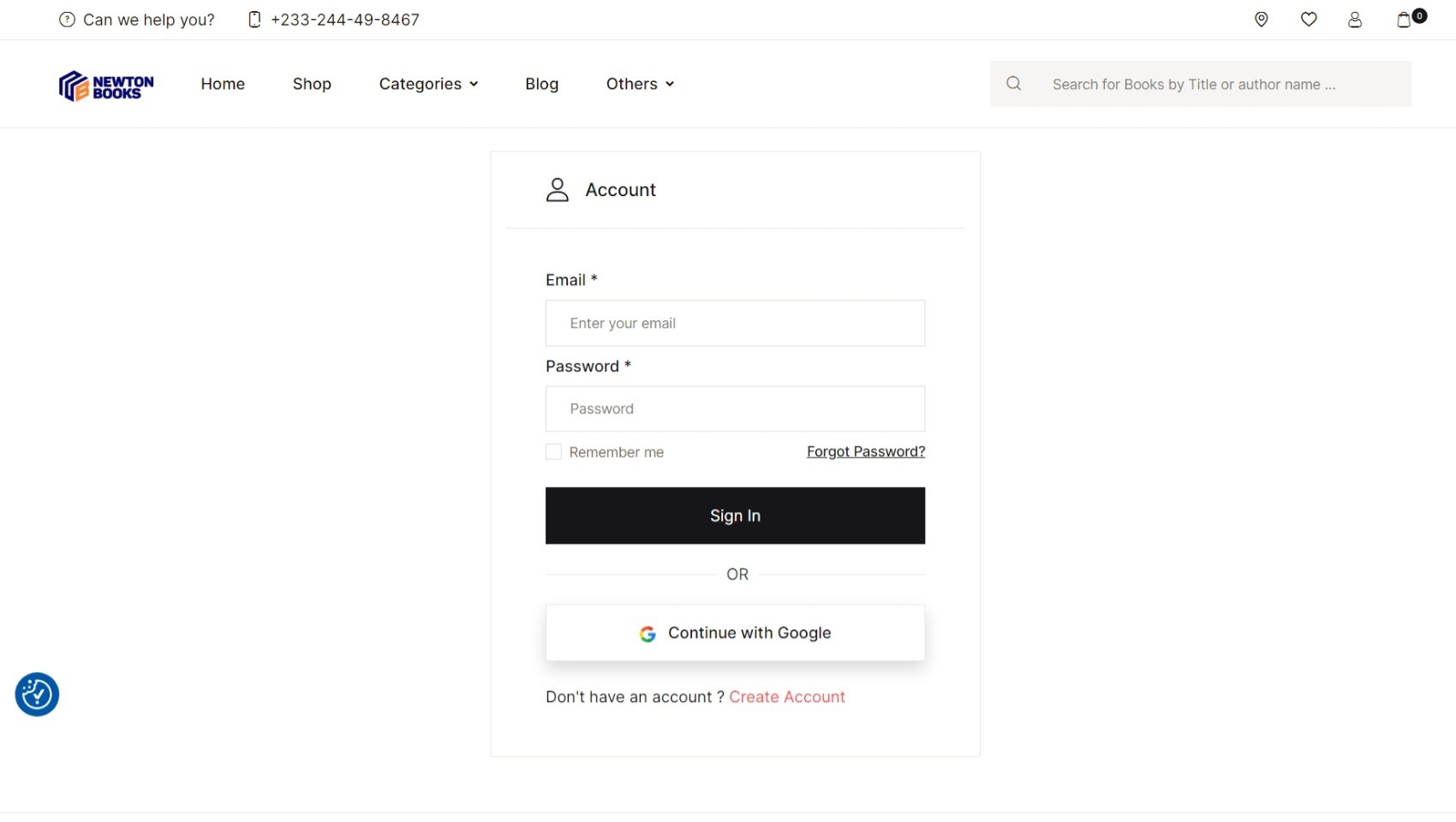The image size is (1456, 822).
Task: Click the person icon beside Account heading
Action: [x=558, y=189]
